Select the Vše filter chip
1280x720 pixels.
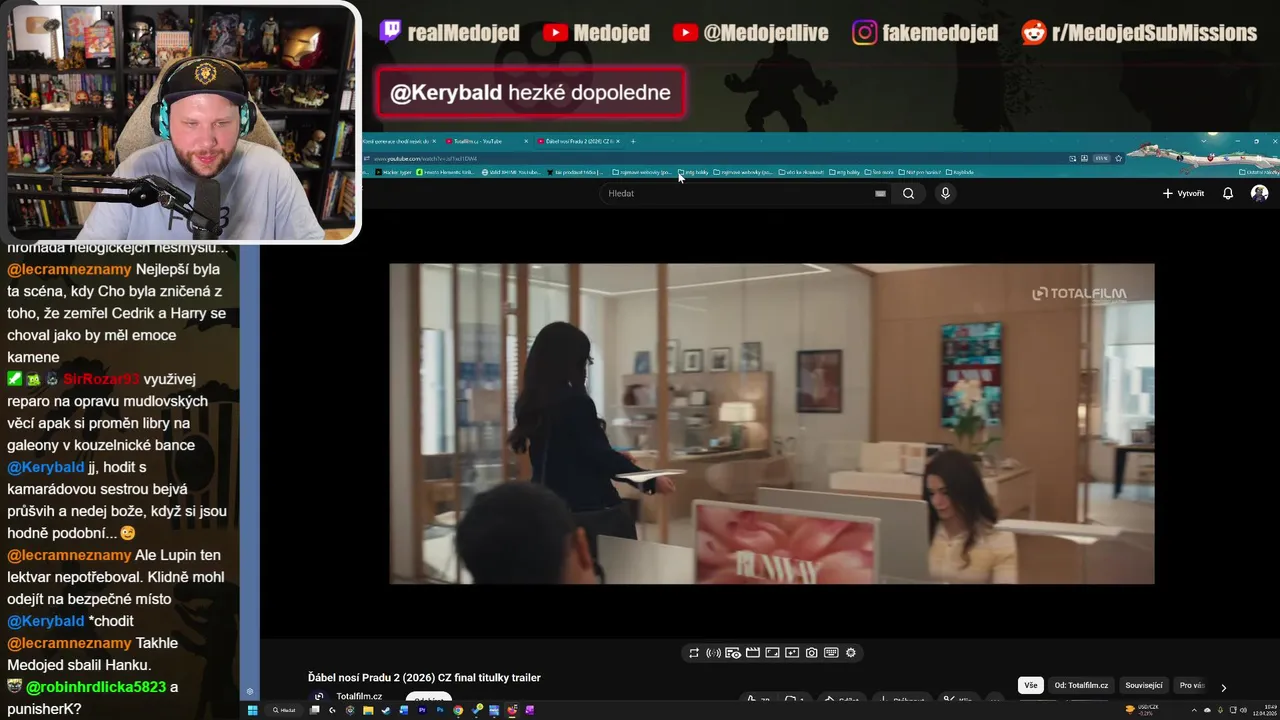[1031, 685]
